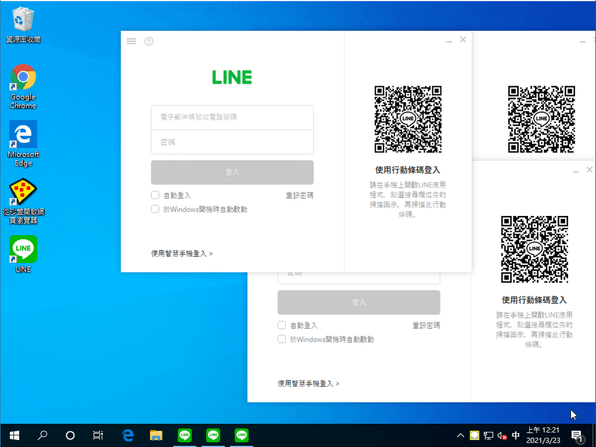This screenshot has width=596, height=447.
Task: Open the taskbar clock showing 上午 12:21
Action: point(543,435)
